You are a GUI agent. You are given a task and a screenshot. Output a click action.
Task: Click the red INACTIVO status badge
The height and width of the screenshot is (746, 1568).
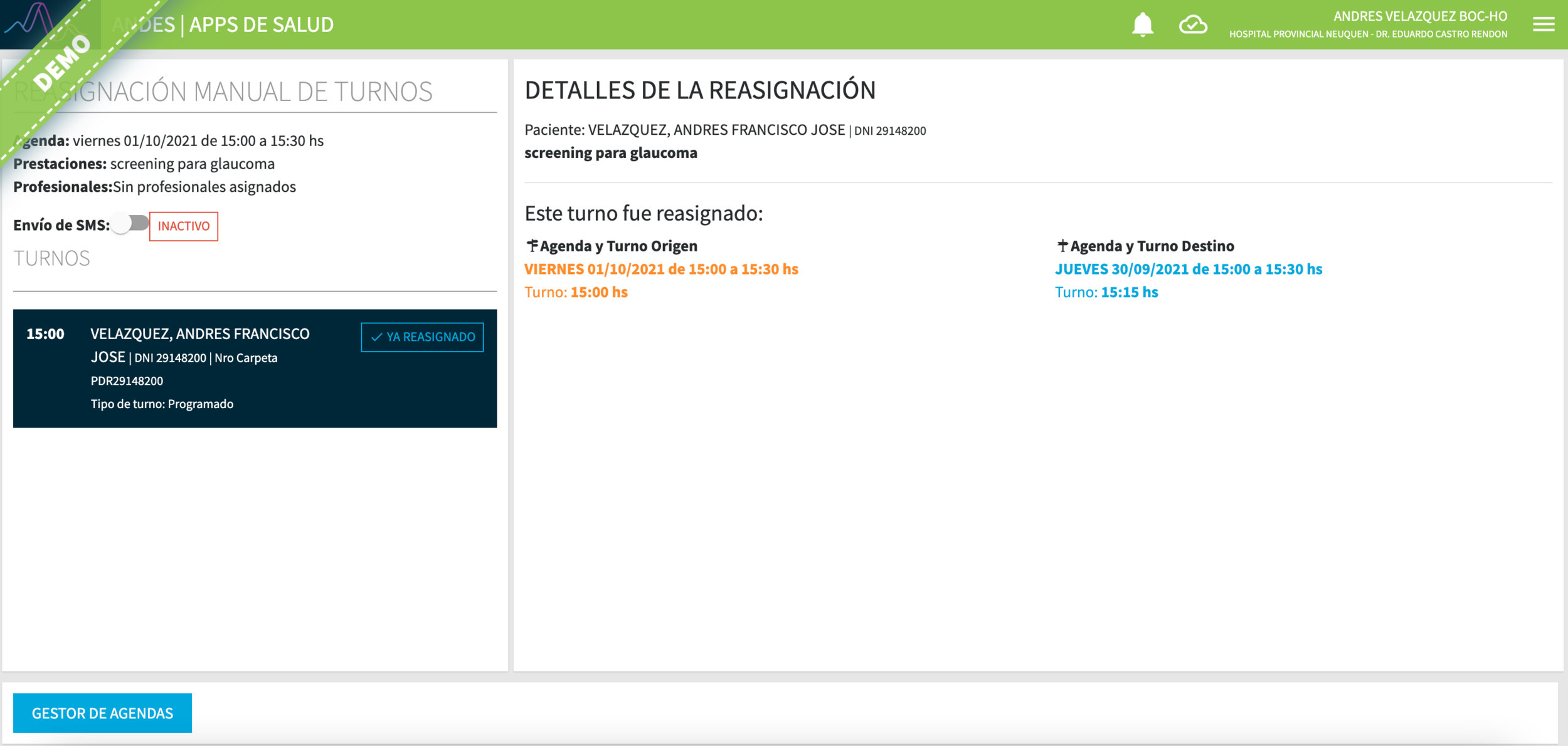pos(184,226)
